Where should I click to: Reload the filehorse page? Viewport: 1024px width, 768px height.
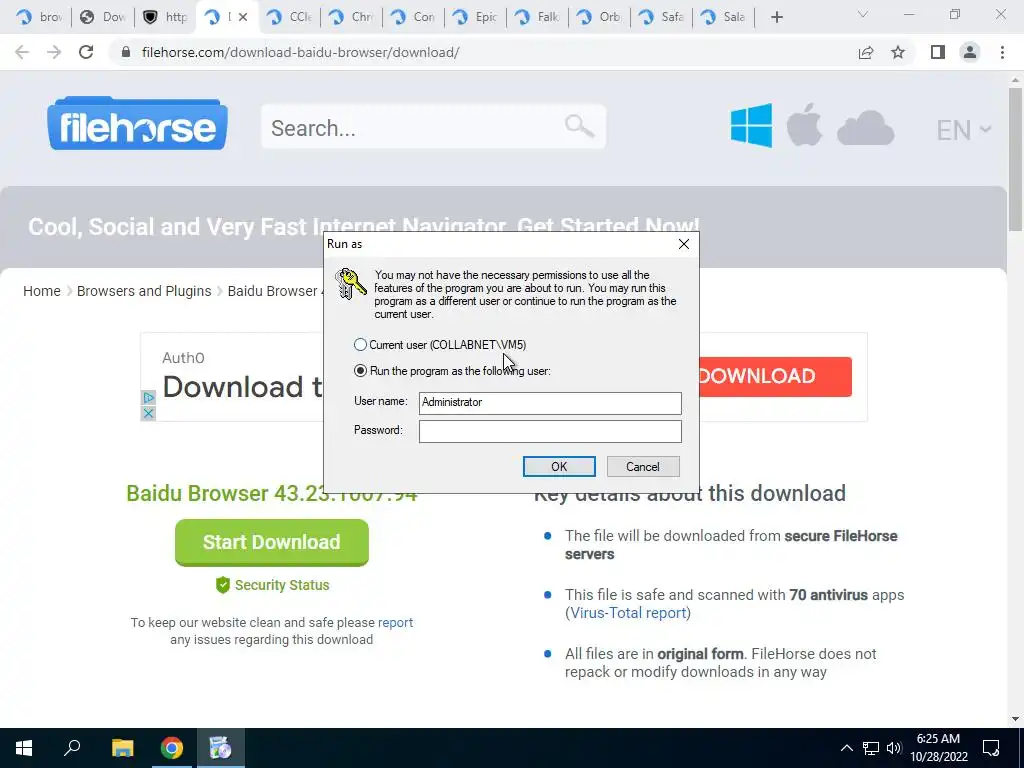click(x=86, y=52)
